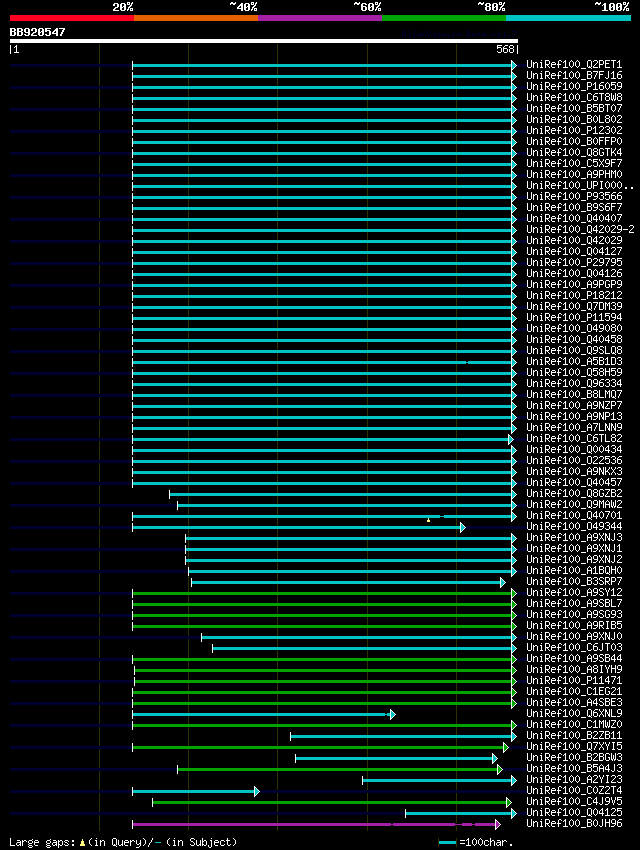
Task: Click the UniRef100_Q6XNL9 alignment arrowhead
Action: [x=393, y=714]
